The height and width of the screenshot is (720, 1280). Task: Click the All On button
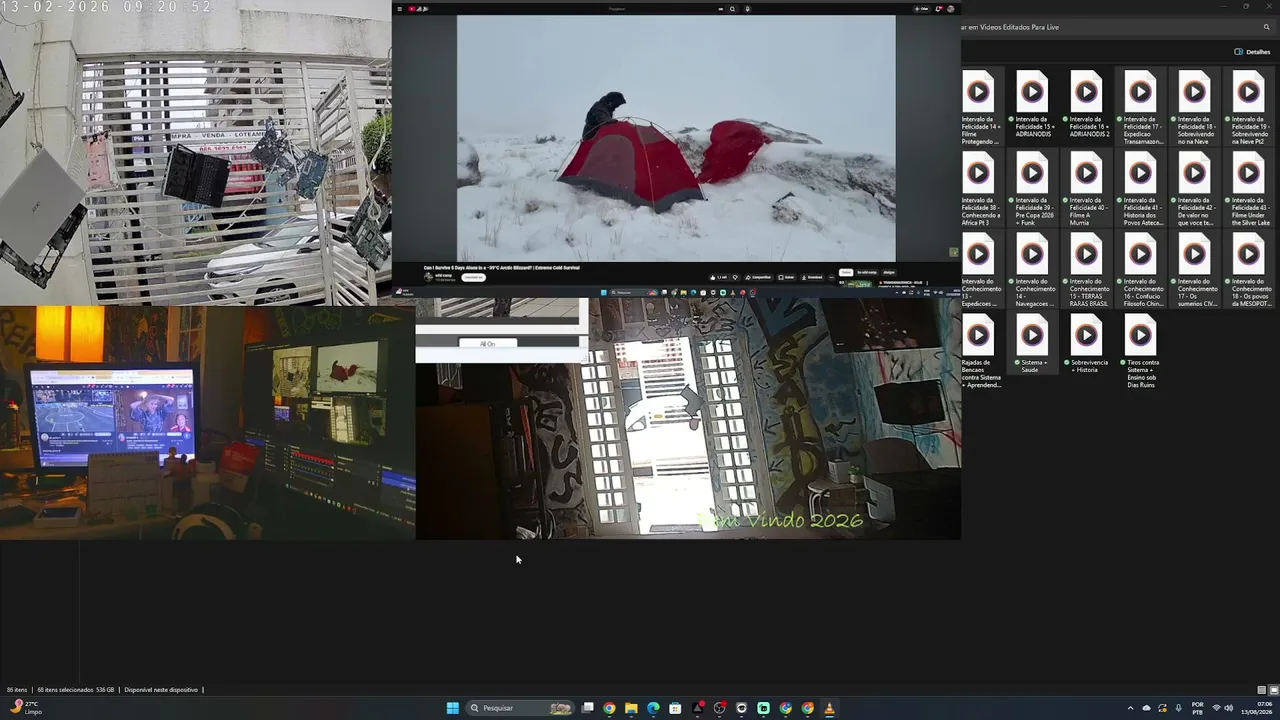pos(487,343)
